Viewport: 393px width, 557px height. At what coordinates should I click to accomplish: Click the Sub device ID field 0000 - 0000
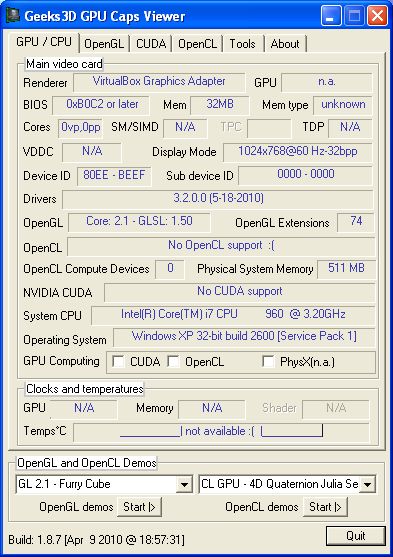pyautogui.click(x=306, y=175)
